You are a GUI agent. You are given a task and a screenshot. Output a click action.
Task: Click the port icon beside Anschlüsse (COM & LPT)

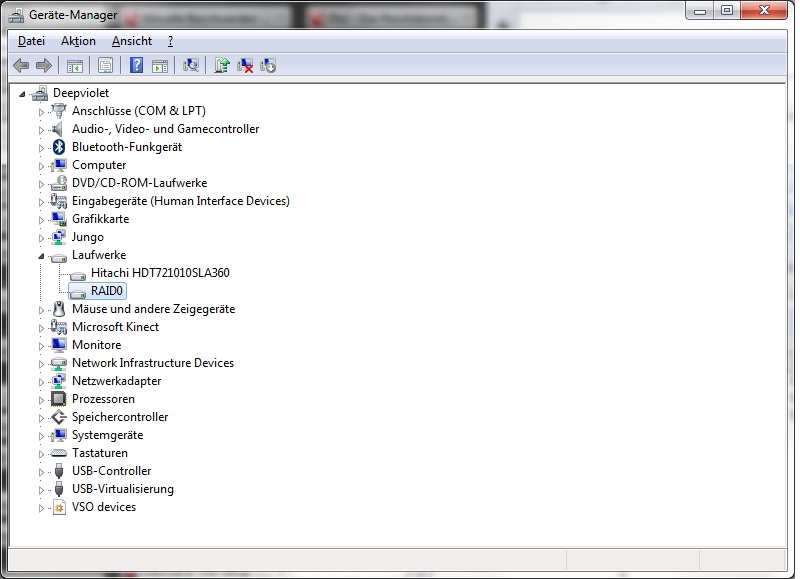tap(59, 111)
